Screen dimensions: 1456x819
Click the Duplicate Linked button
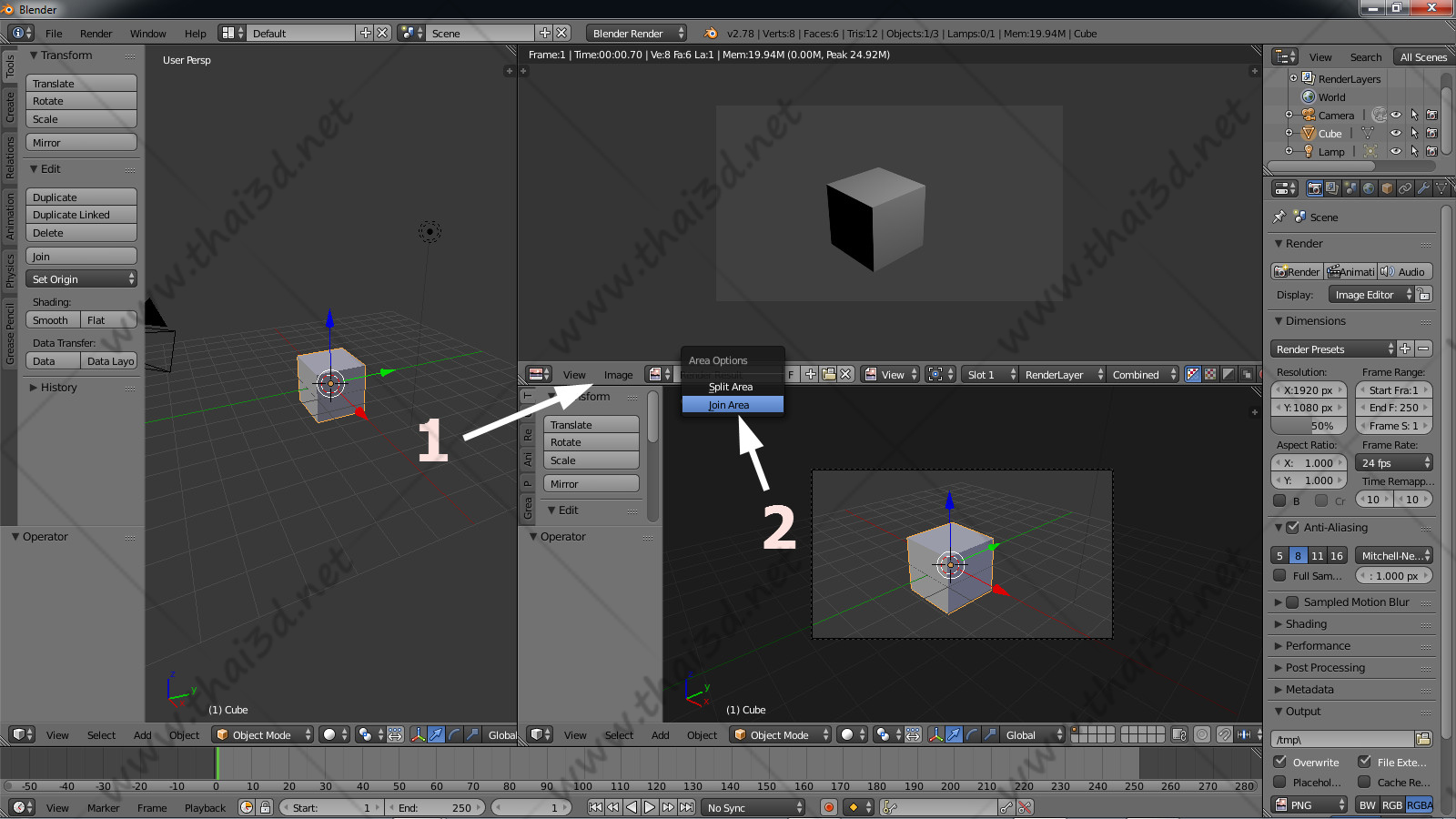(82, 215)
